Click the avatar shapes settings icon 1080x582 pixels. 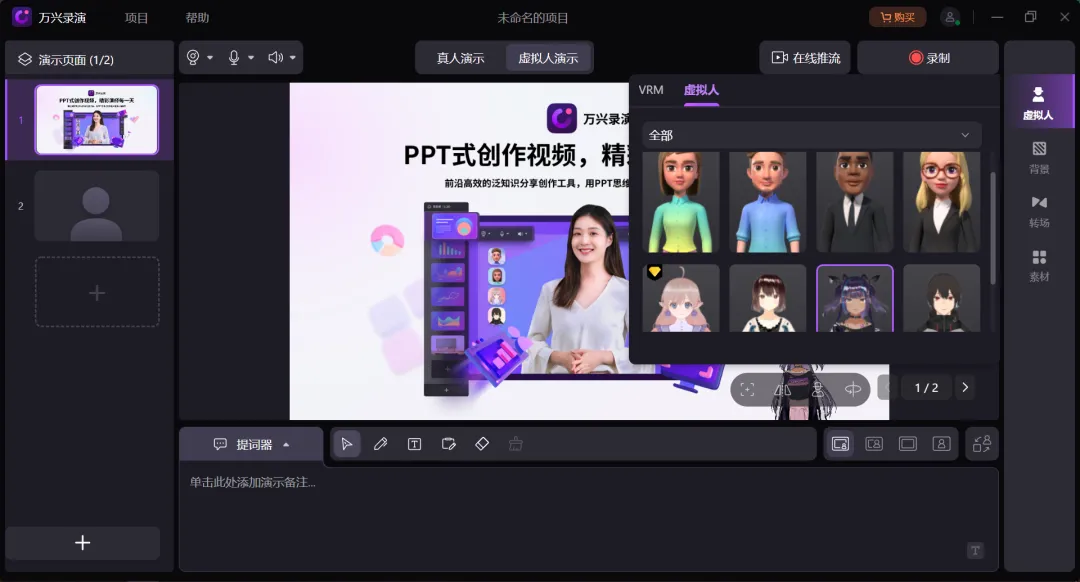click(x=982, y=444)
